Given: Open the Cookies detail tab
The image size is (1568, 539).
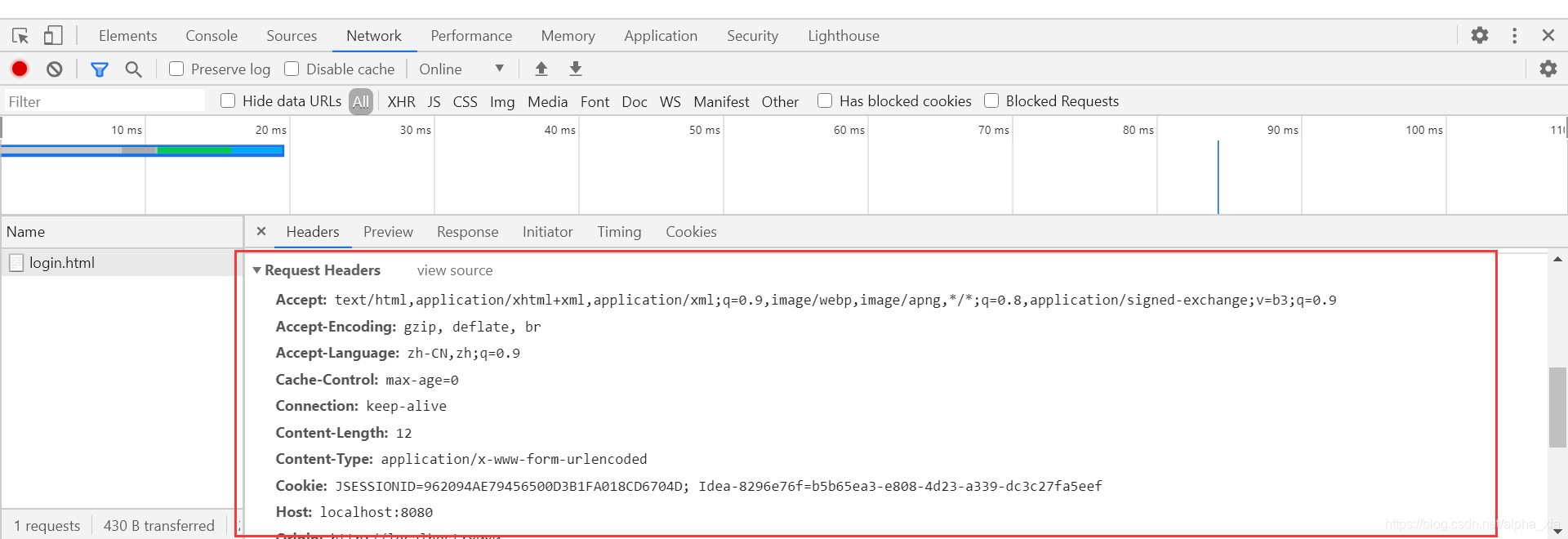Looking at the screenshot, I should pos(691,232).
